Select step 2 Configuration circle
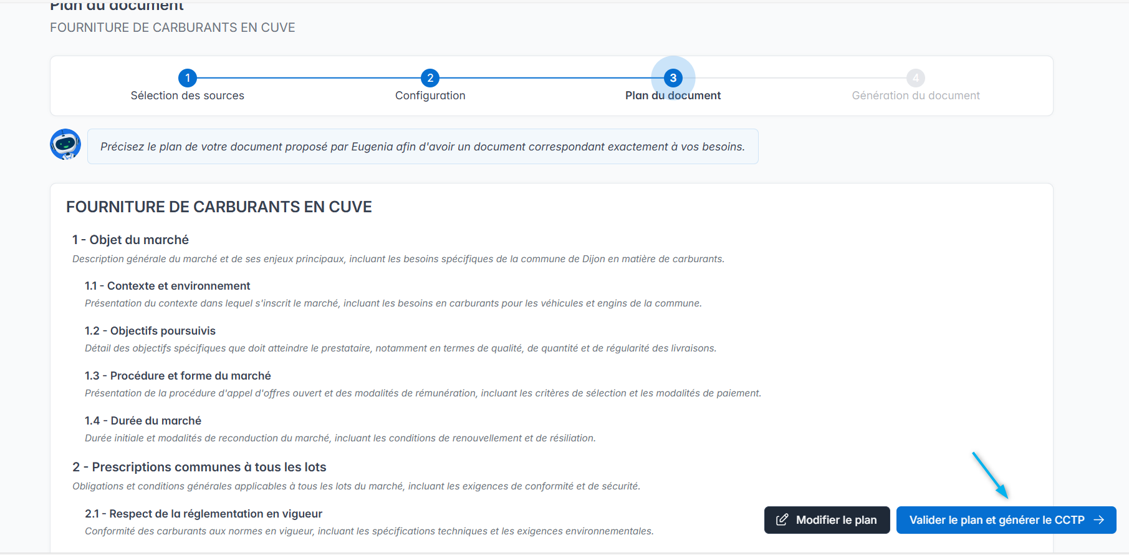The width and height of the screenshot is (1129, 555). (x=430, y=78)
